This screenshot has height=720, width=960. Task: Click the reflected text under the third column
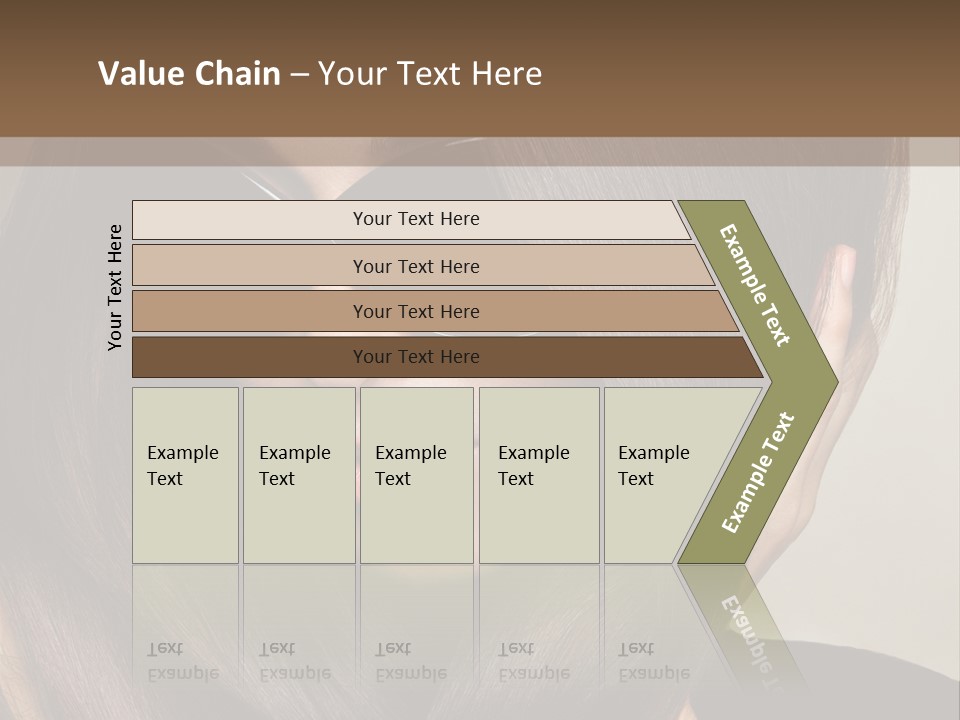411,661
